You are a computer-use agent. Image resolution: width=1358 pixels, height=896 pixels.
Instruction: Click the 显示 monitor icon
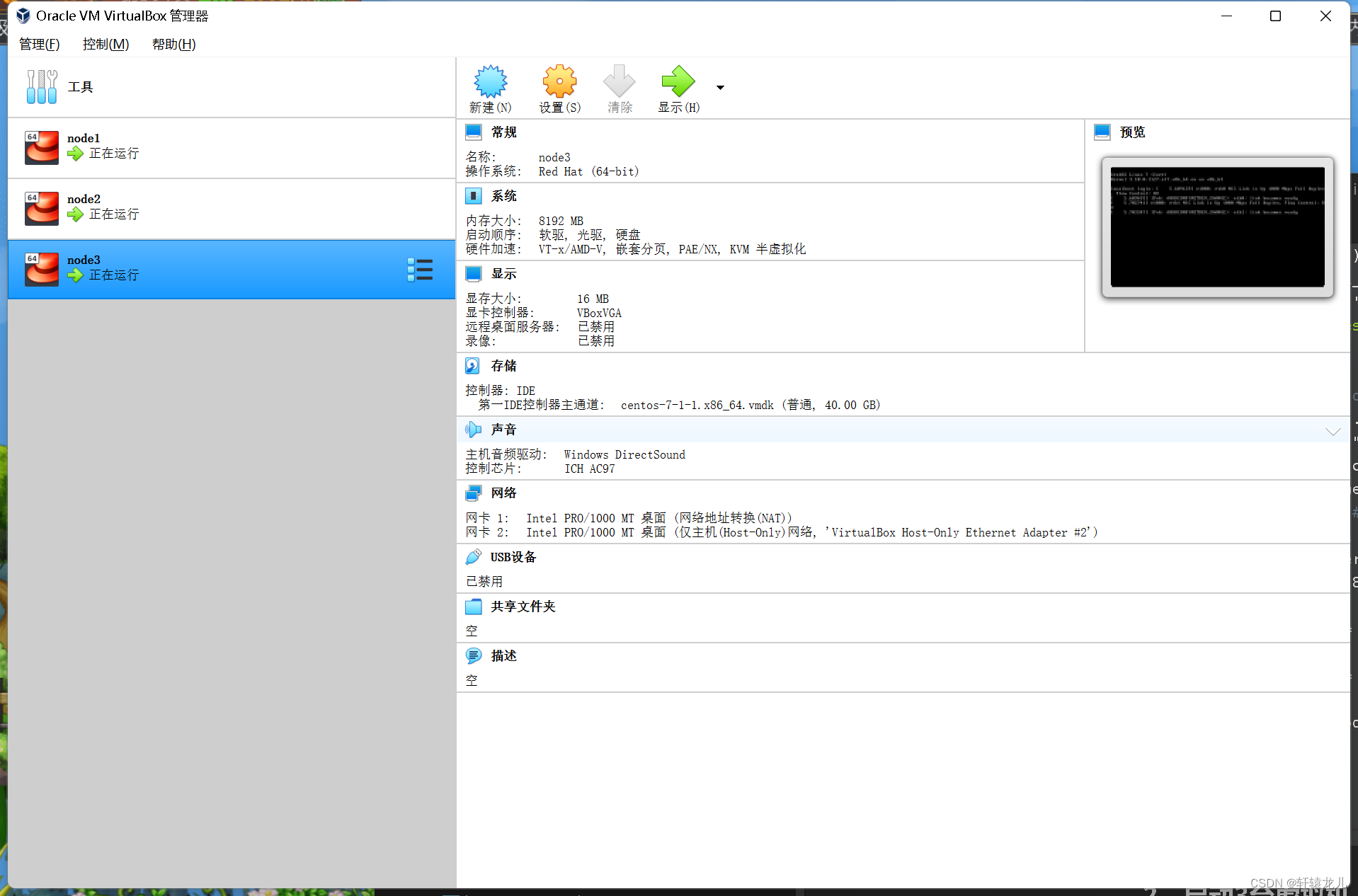[x=474, y=274]
